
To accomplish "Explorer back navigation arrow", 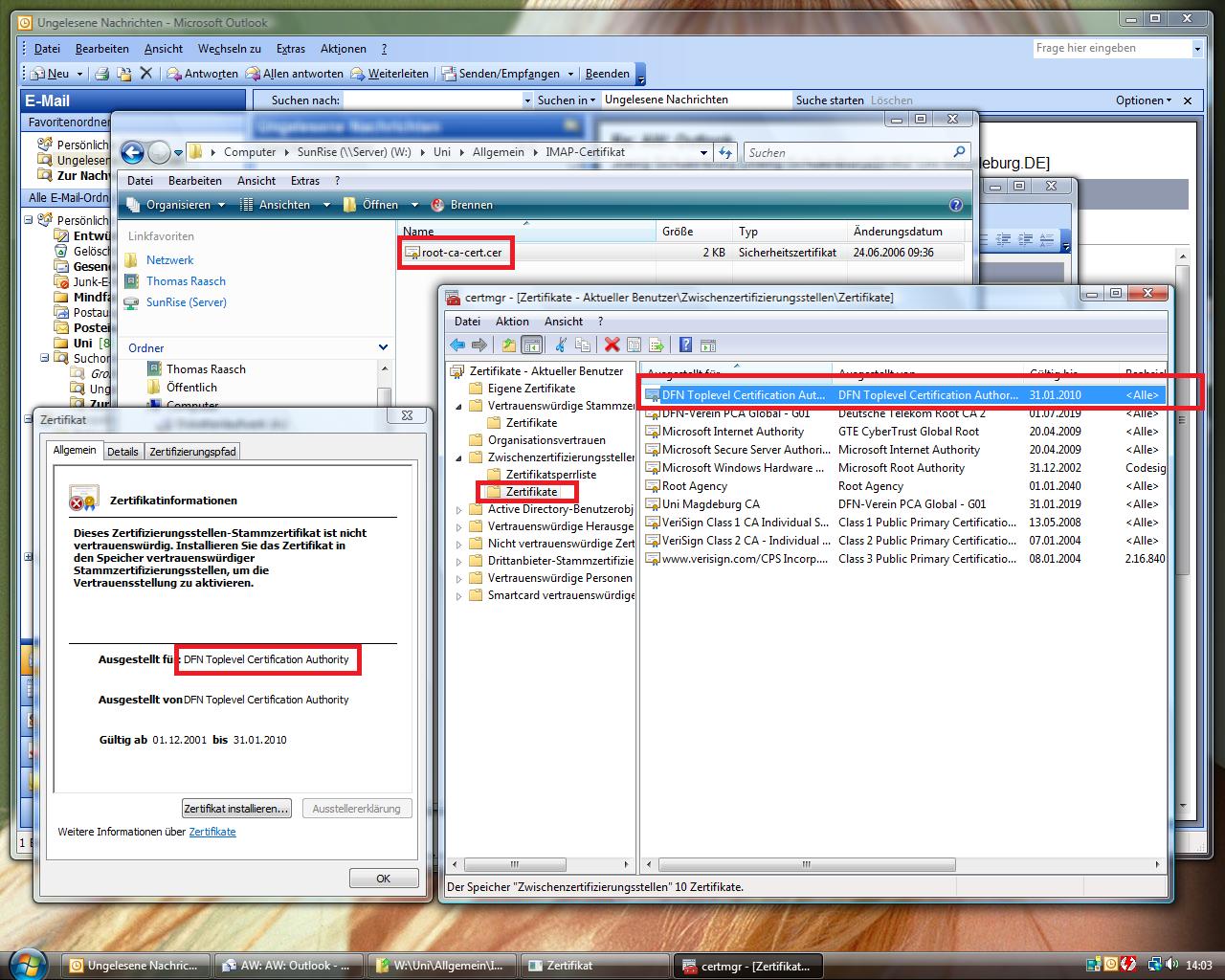I will (x=133, y=152).
